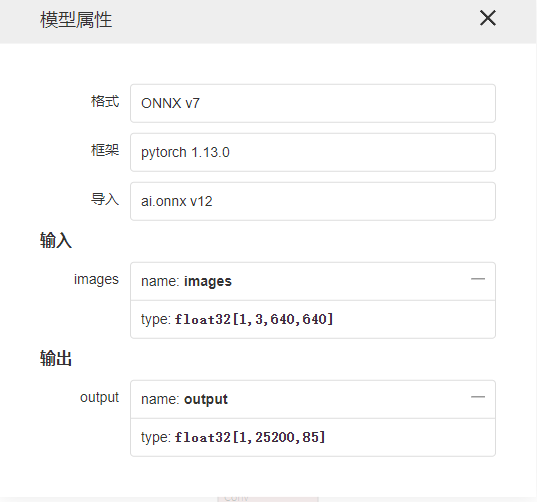Click the 导入 label
The width and height of the screenshot is (537, 502).
105,199
